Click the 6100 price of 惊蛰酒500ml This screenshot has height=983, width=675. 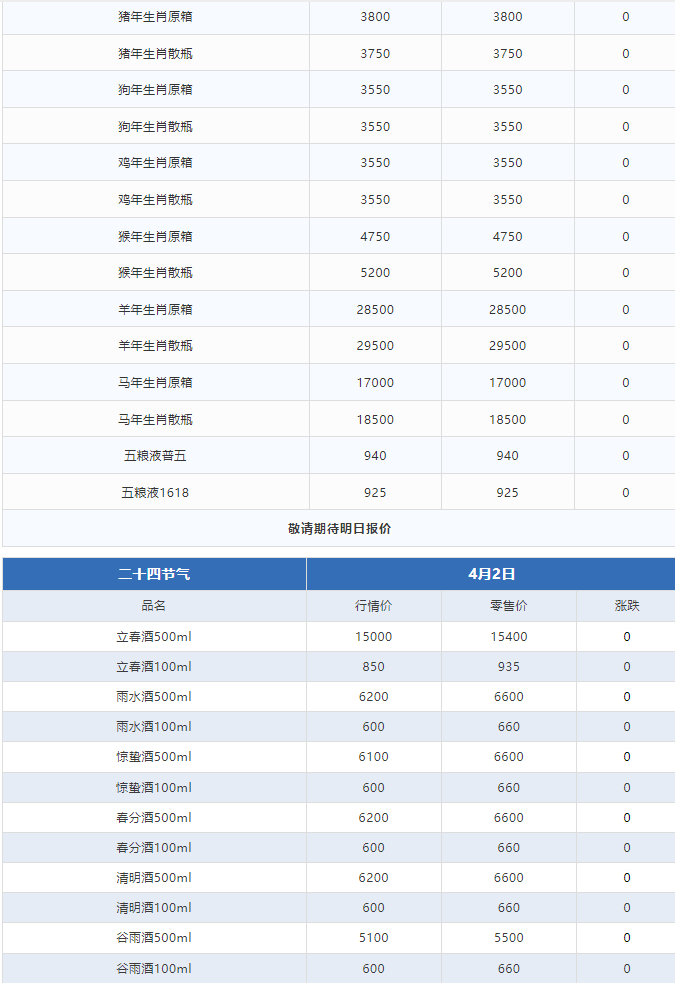[374, 757]
